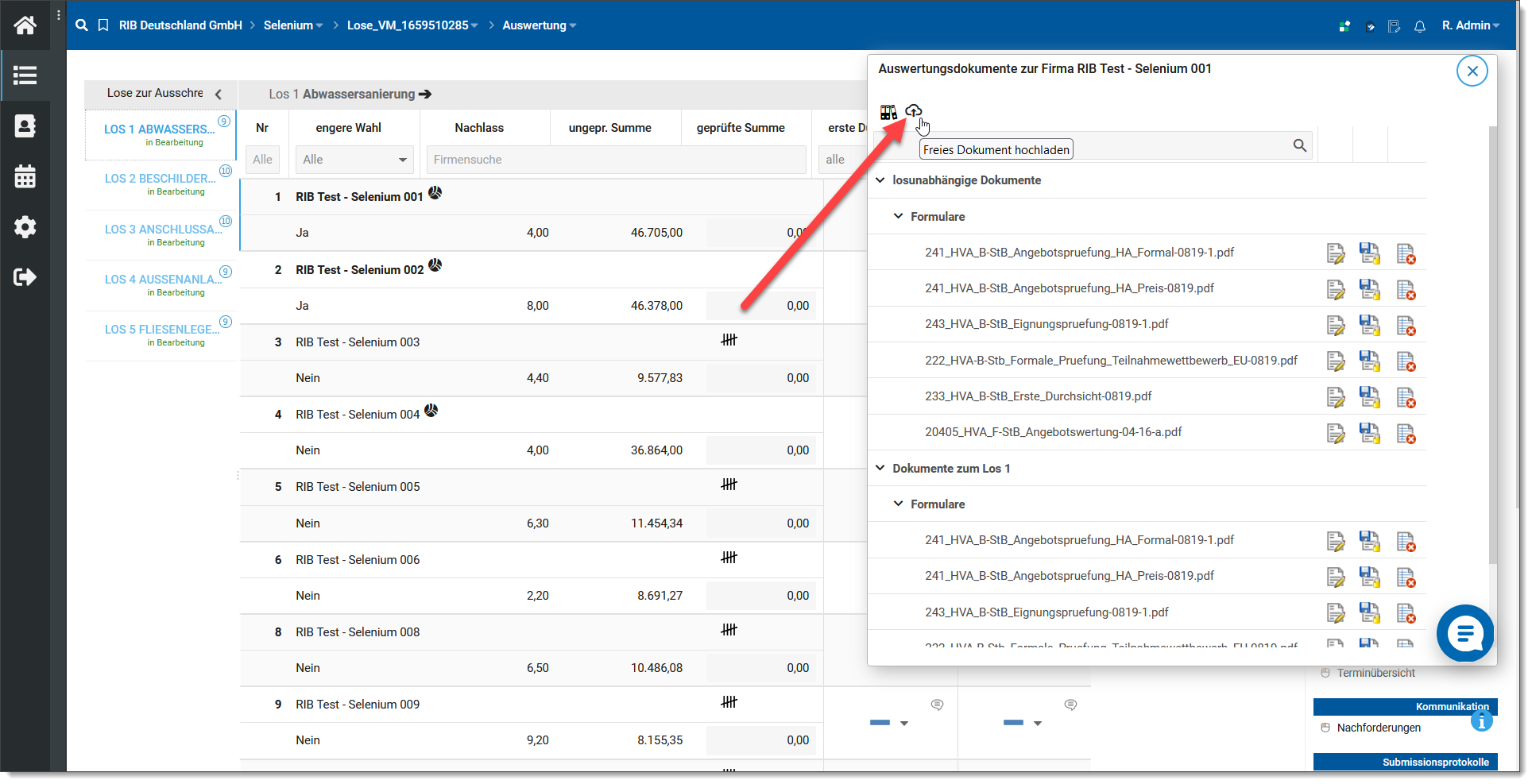Open the engere Wahl Alle dropdown

(x=354, y=160)
